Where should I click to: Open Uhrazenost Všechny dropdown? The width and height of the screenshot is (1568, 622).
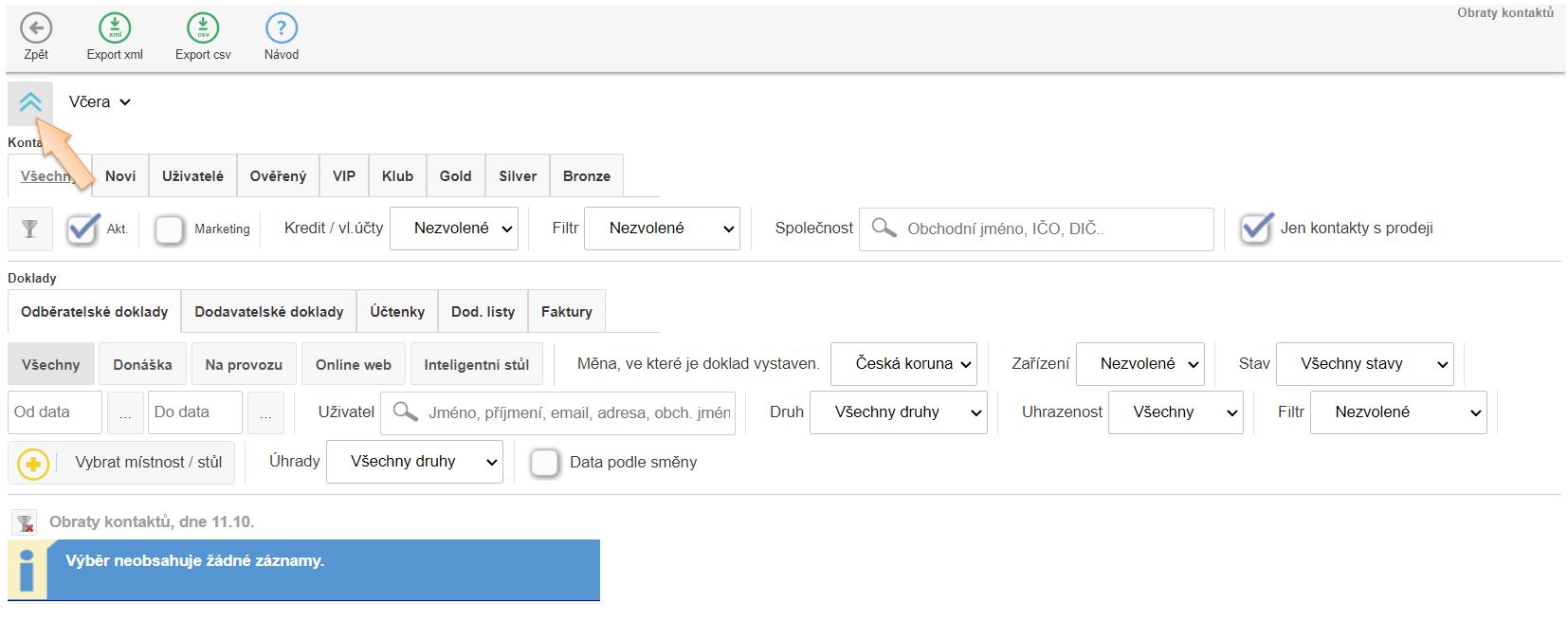[x=1176, y=412]
